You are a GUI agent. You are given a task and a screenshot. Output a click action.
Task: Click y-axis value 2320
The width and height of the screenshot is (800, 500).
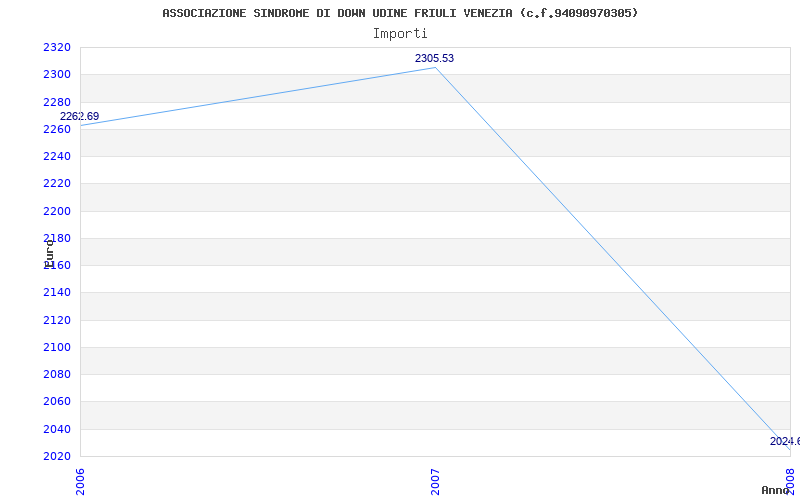(57, 47)
